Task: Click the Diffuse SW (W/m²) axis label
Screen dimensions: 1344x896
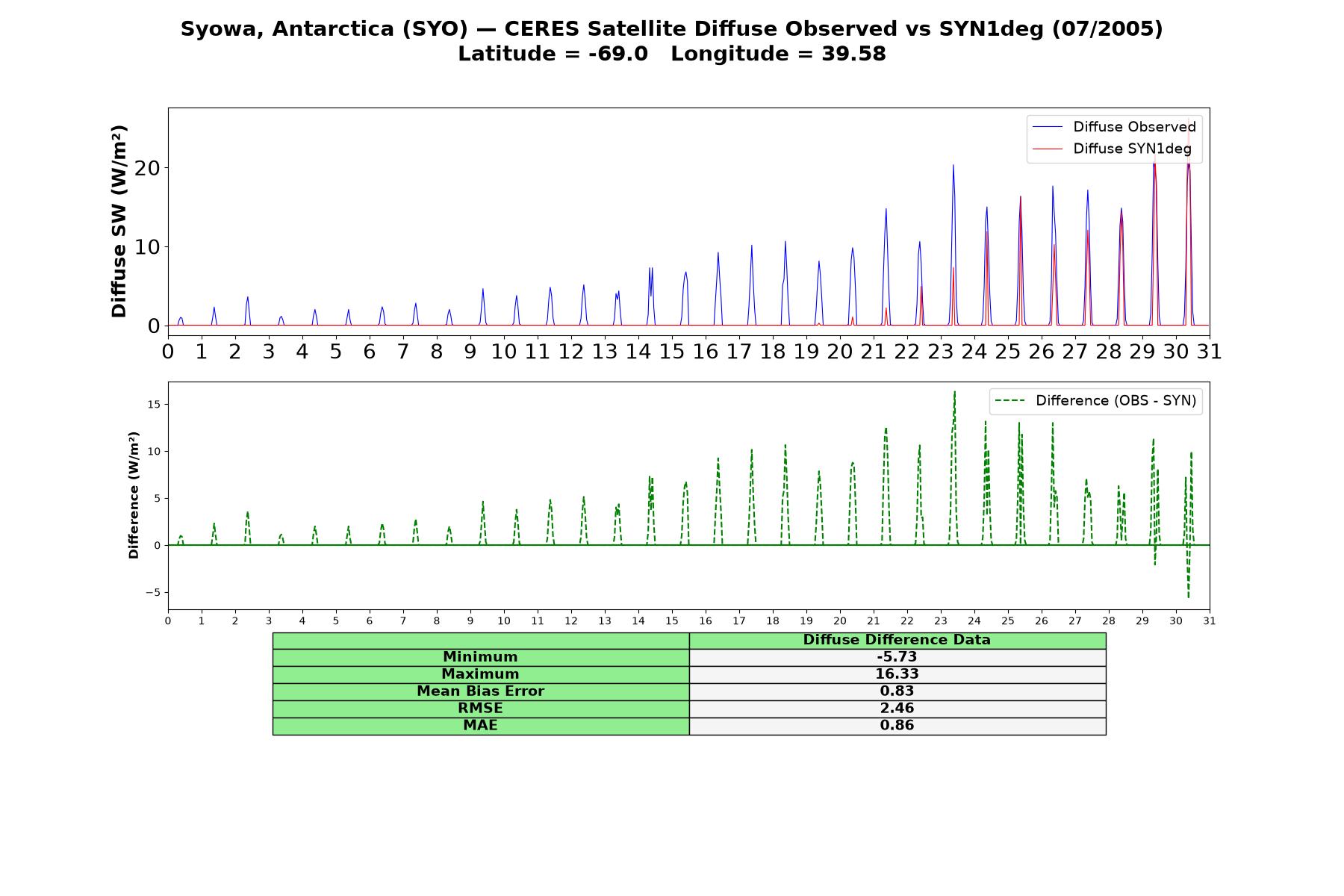Action: point(119,221)
